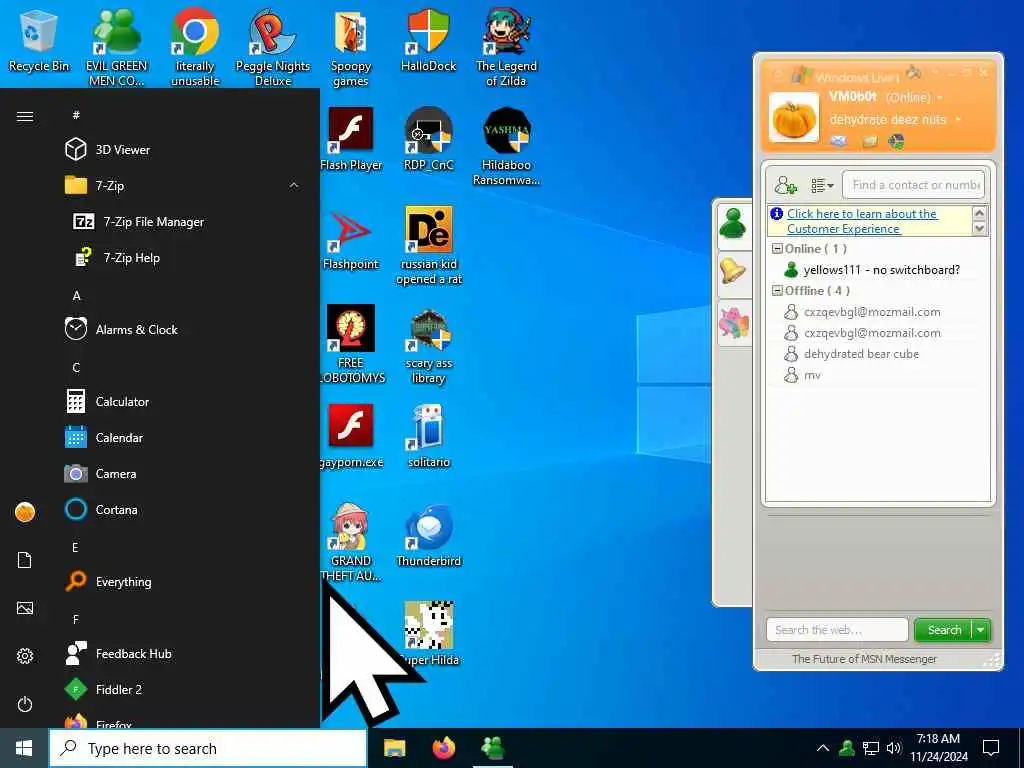Image resolution: width=1024 pixels, height=768 pixels.
Task: Open File Explorer from the taskbar
Action: tap(394, 748)
